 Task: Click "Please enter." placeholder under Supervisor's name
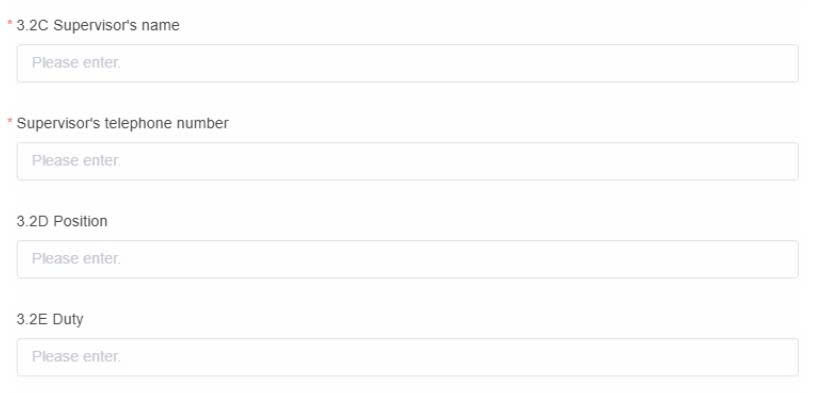point(76,63)
